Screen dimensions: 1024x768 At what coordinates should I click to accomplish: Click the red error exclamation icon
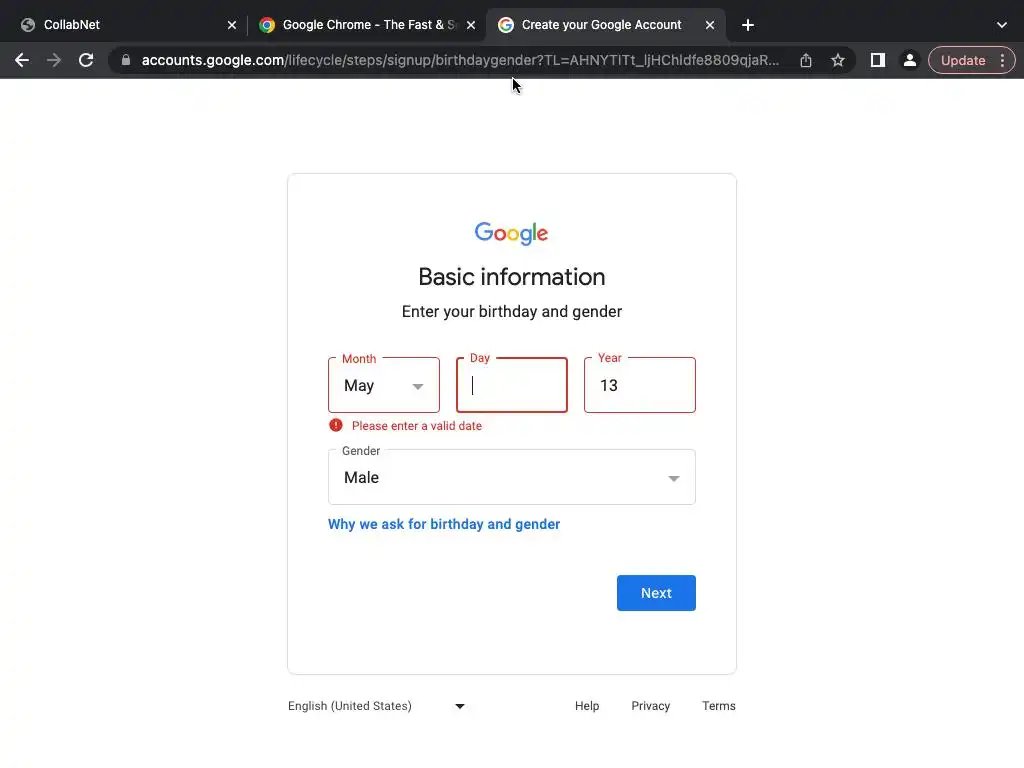(x=336, y=425)
